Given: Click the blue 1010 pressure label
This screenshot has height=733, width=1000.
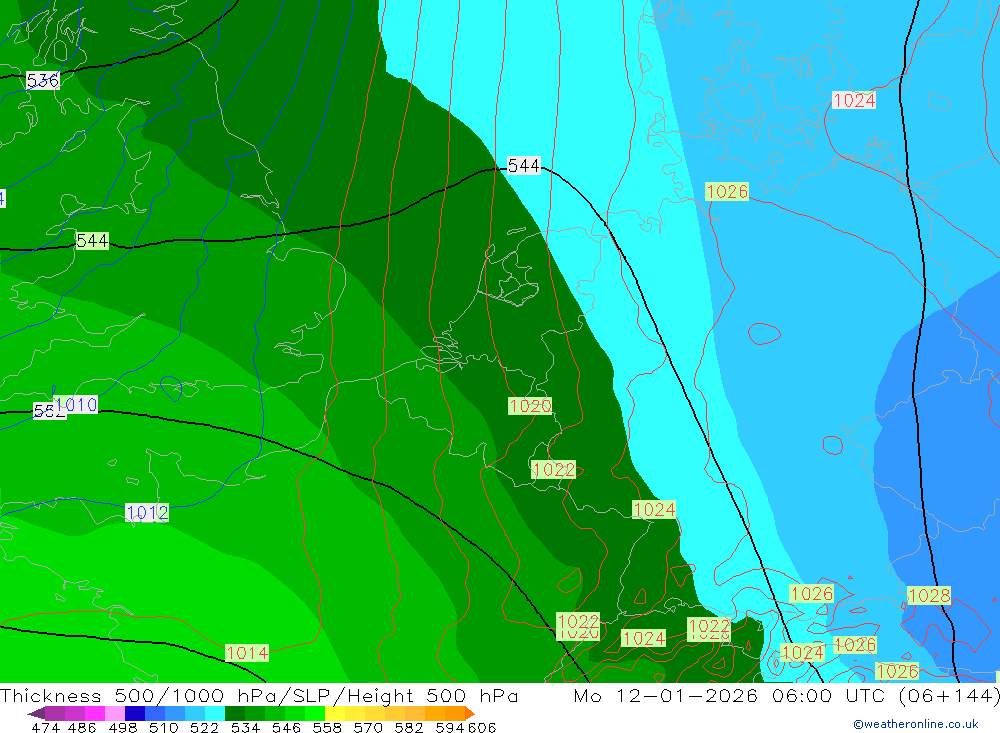Looking at the screenshot, I should (x=76, y=404).
